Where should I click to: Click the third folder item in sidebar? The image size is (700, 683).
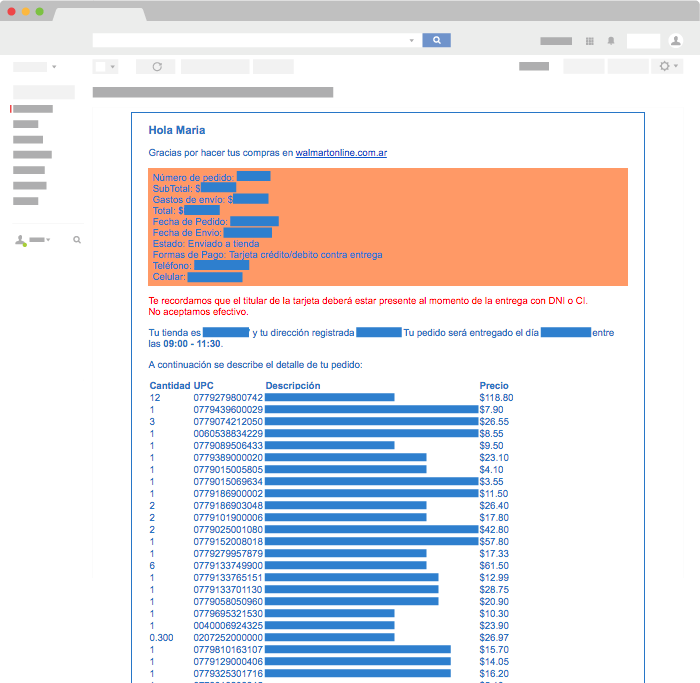coord(28,140)
